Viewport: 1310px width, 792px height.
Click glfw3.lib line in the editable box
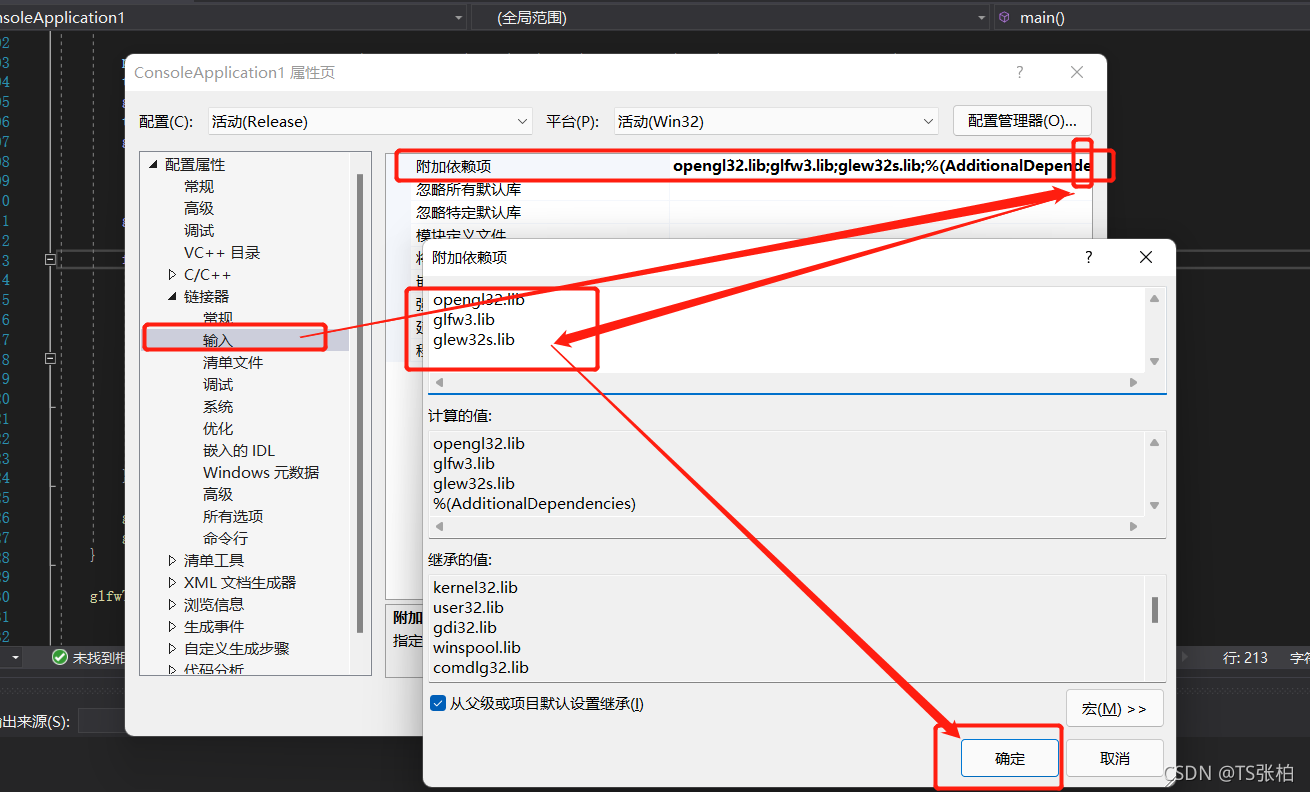click(464, 319)
